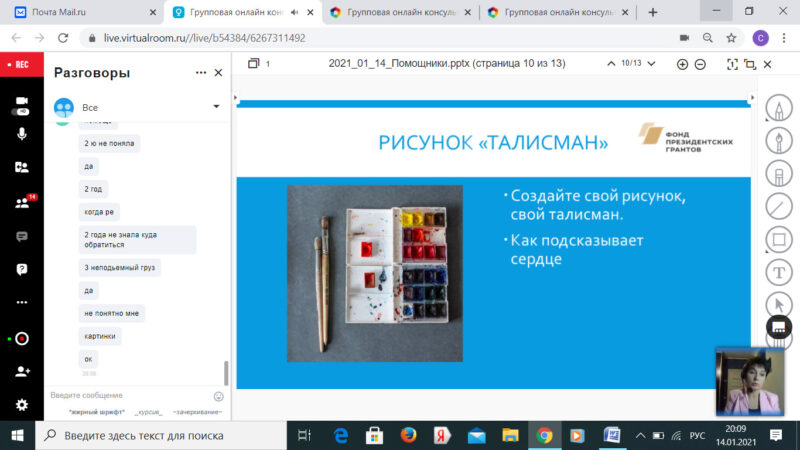Open the participants list with the 14 badge
800x450 pixels.
click(x=23, y=202)
